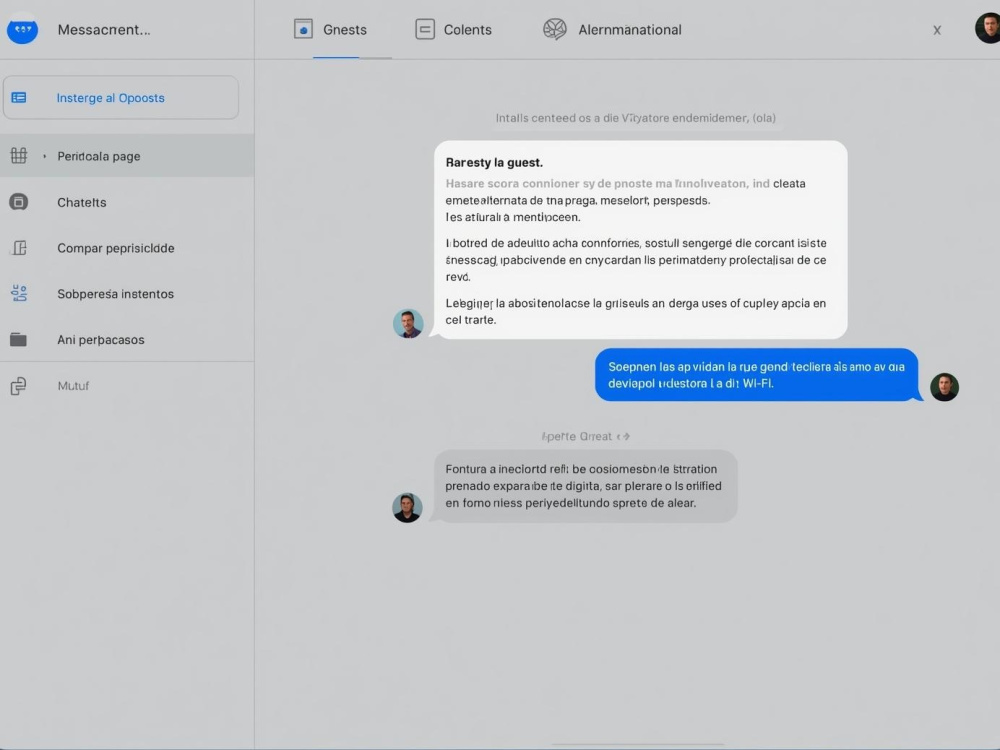Click the Raresty la guest. heading
This screenshot has width=1000, height=750.
point(494,163)
